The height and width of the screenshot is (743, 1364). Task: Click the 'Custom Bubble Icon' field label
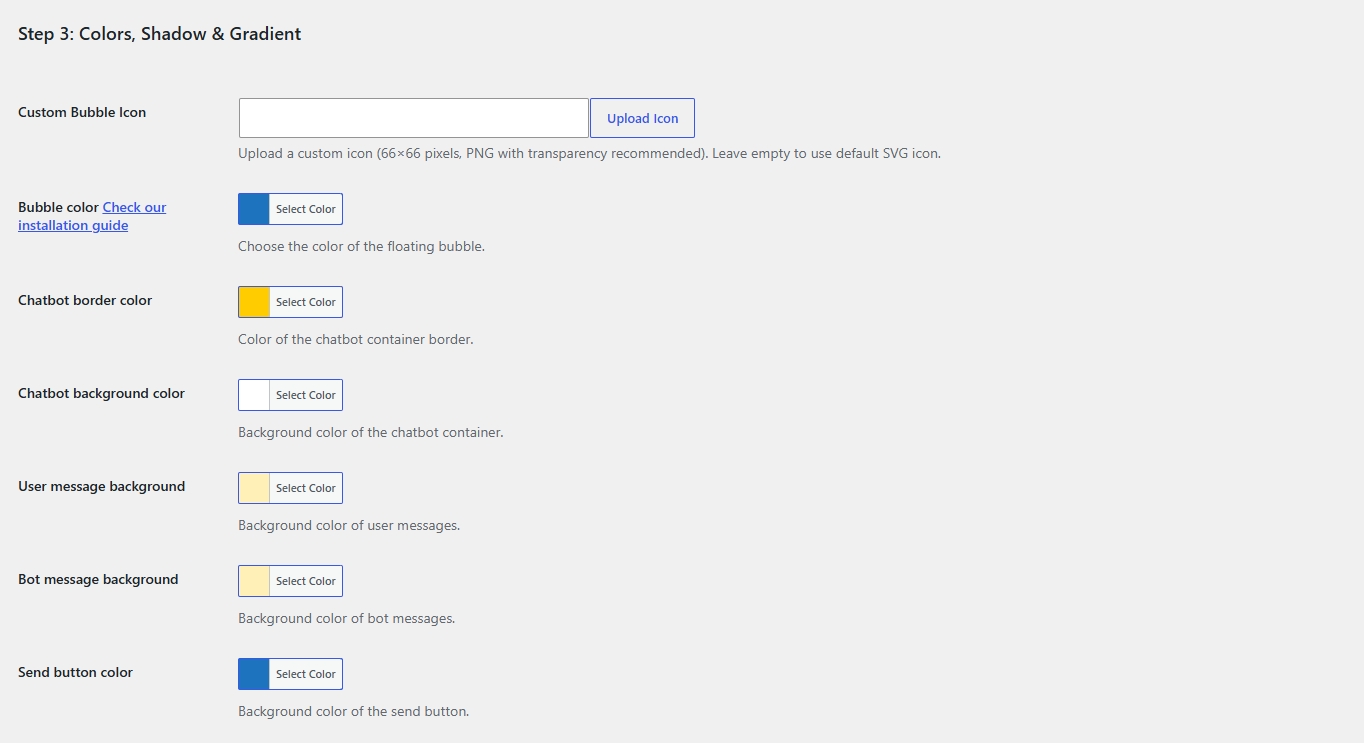click(82, 112)
